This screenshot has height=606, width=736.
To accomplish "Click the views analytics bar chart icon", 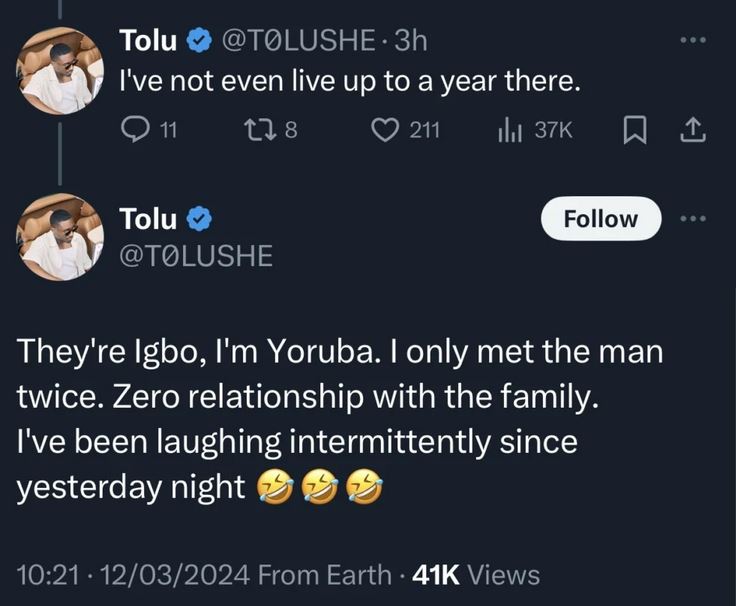I will (x=507, y=129).
